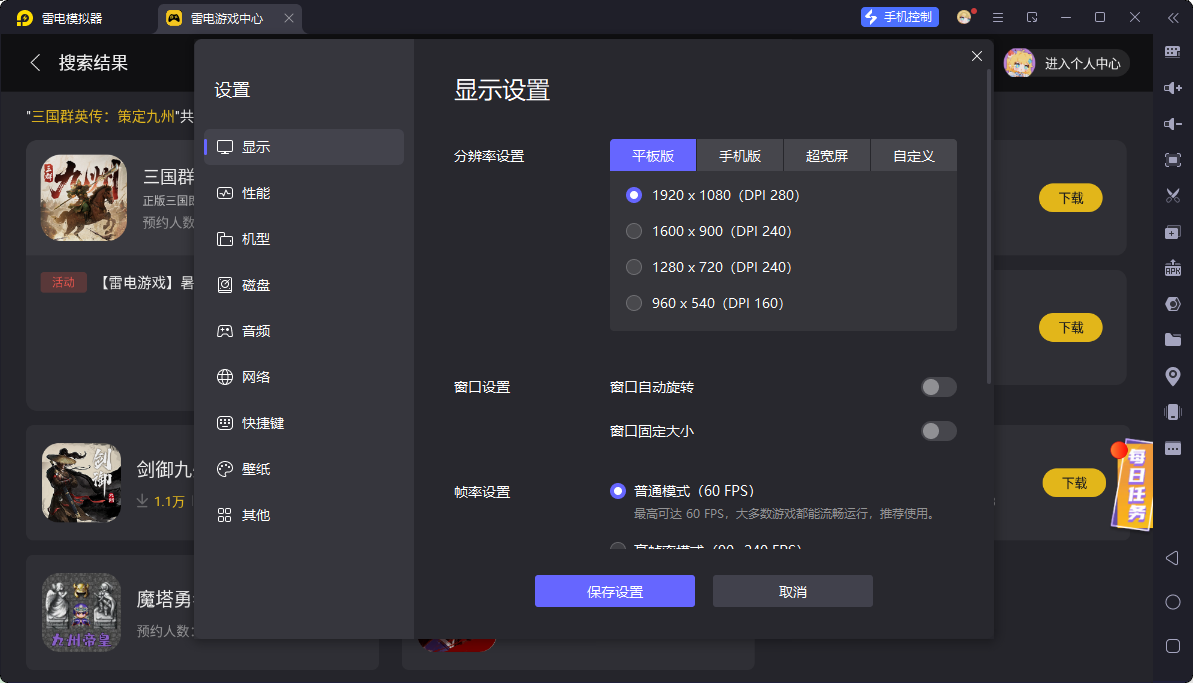Toggle 窗口自动旋转 switch
Screen dimensions: 1193x683
(938, 387)
